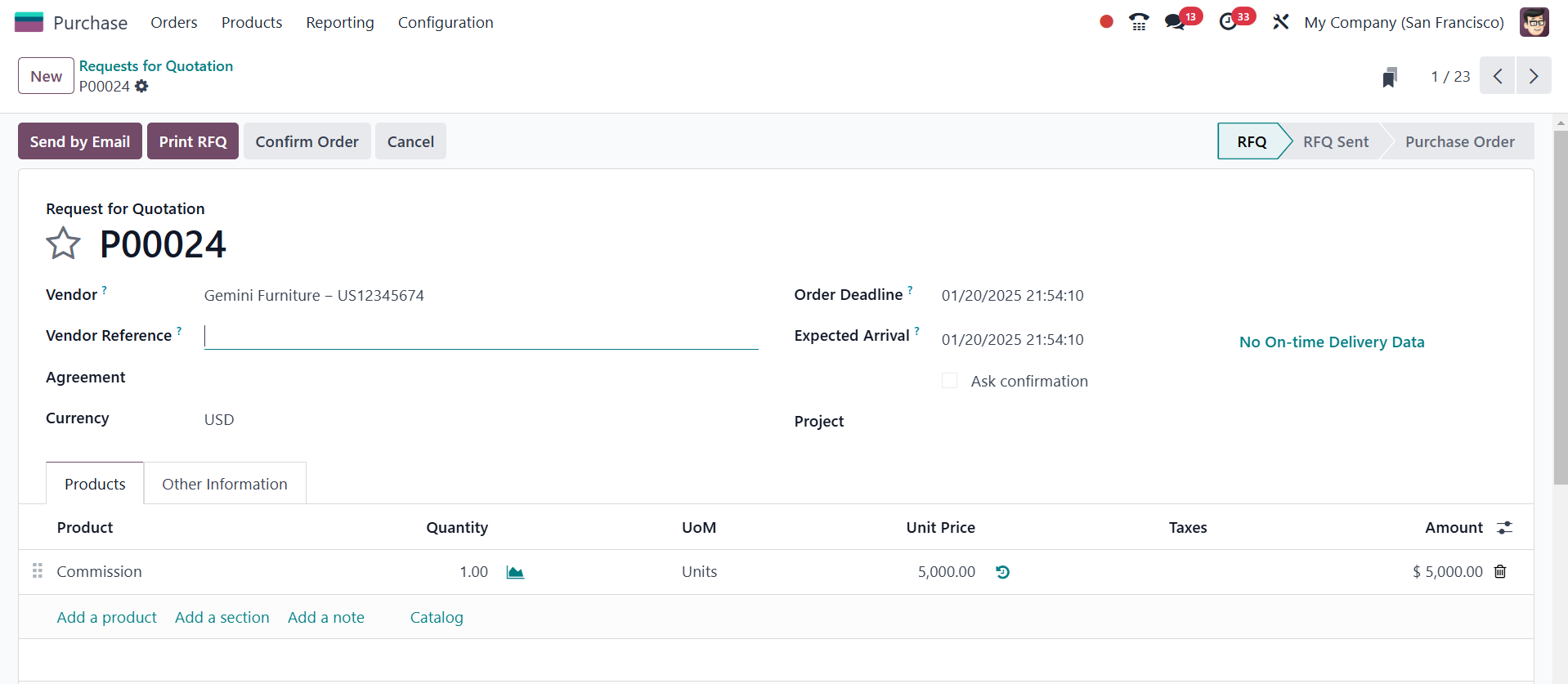
Task: Click the star favorite icon beside P00024
Action: tap(63, 244)
